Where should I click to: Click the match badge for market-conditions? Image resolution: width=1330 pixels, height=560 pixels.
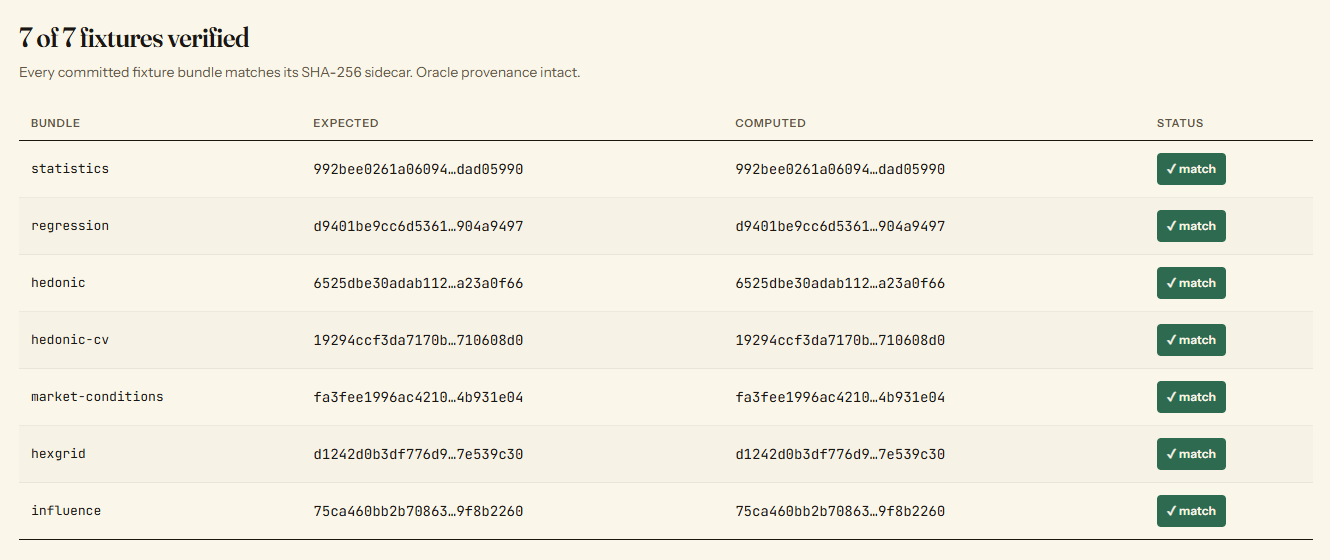[1191, 397]
